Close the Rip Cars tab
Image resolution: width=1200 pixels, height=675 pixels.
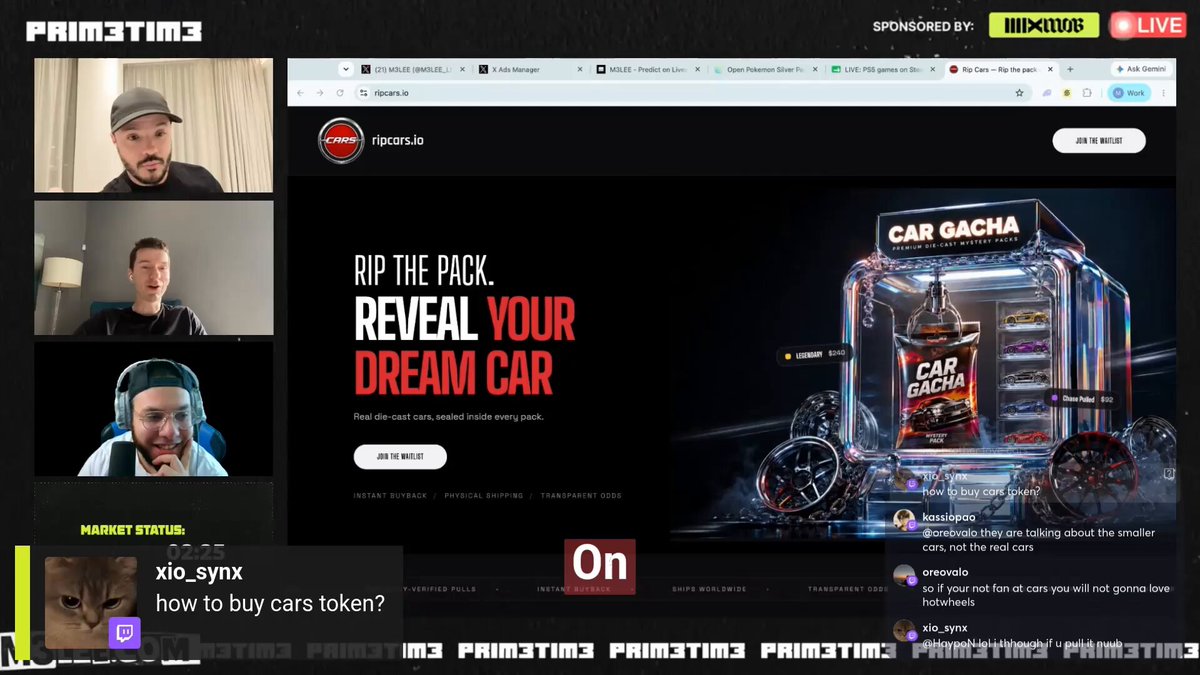(x=1048, y=70)
